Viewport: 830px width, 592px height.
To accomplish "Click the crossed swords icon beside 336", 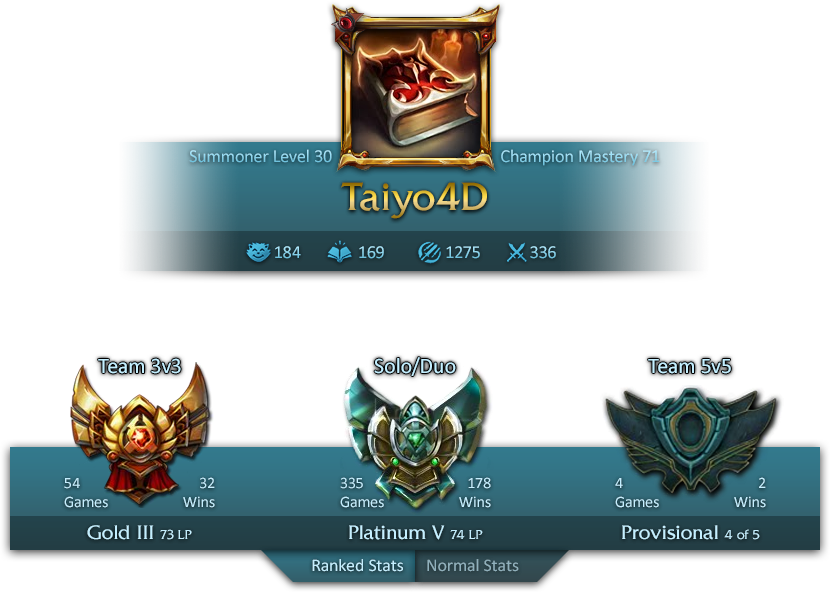I will 516,253.
